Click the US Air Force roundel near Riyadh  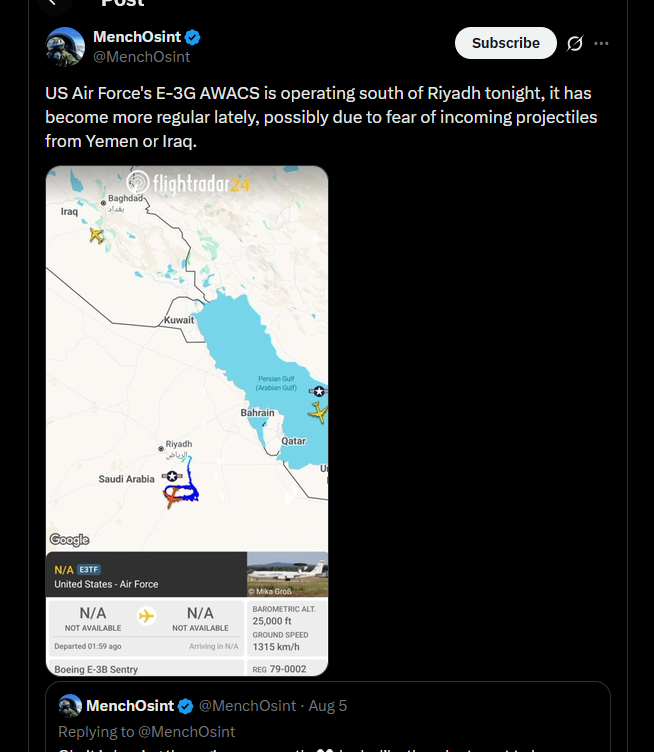pos(172,476)
